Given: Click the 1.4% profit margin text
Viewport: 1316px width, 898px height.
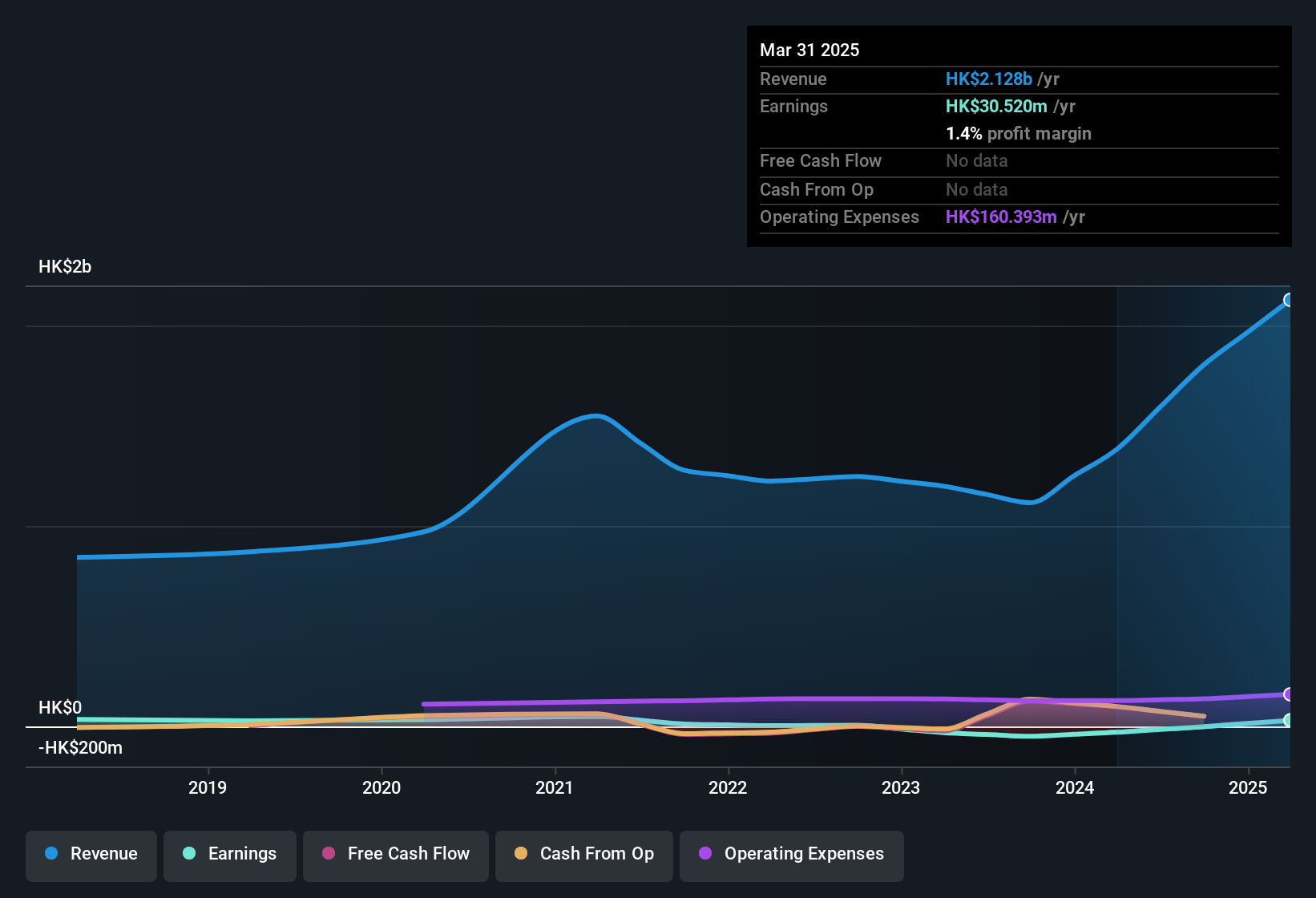Looking at the screenshot, I should (x=1019, y=134).
